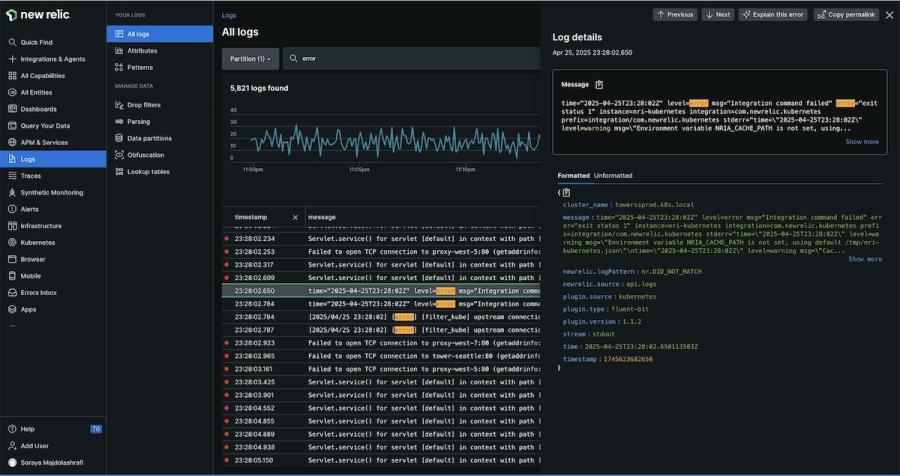Select log row at 23:28:05.150

coord(381,460)
